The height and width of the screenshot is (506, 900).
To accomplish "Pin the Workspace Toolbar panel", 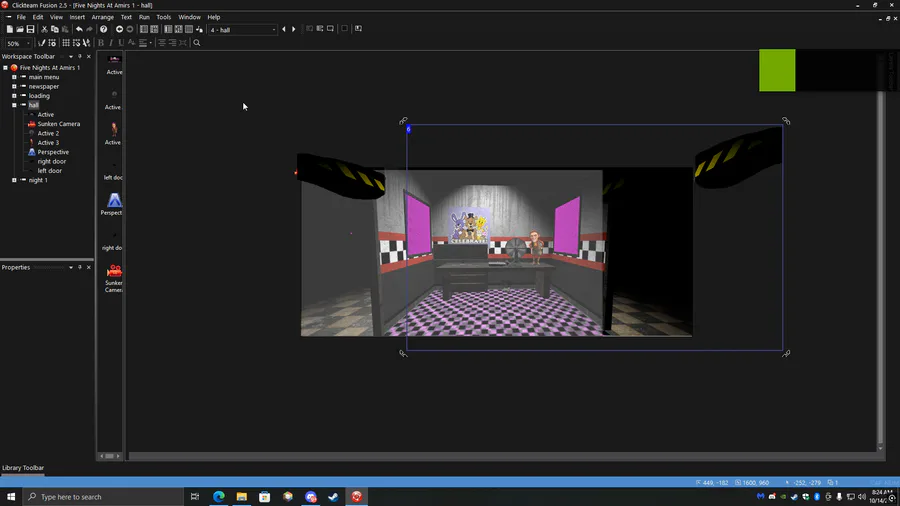I will tap(80, 57).
